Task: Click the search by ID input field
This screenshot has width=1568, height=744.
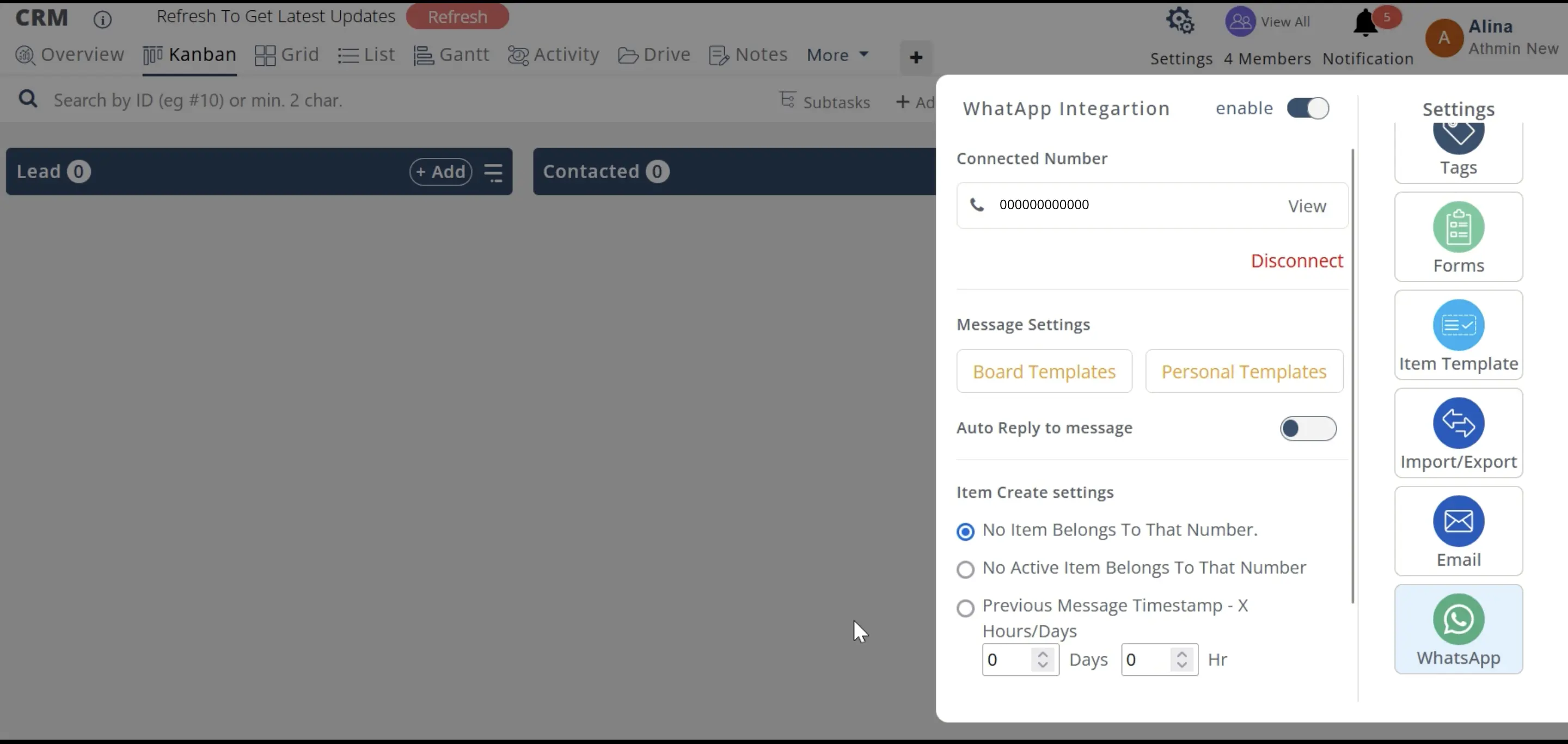Action: tap(198, 100)
